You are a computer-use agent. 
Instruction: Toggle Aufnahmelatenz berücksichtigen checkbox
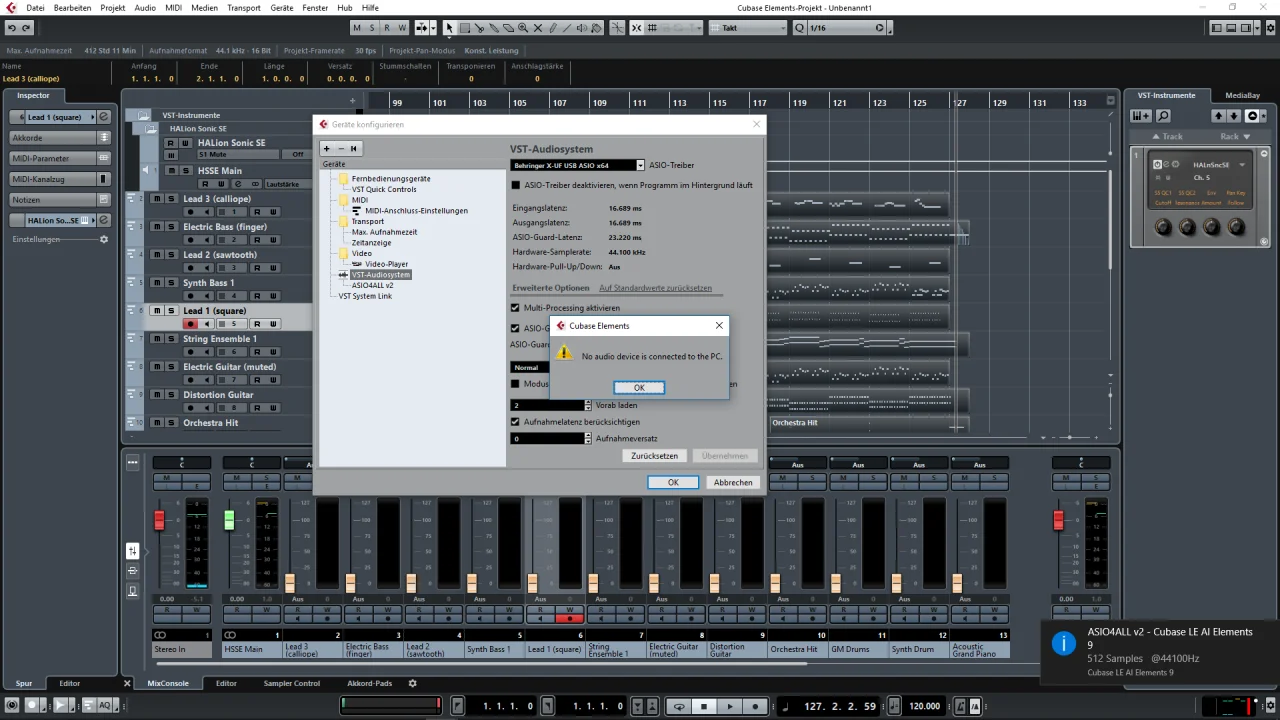[516, 422]
